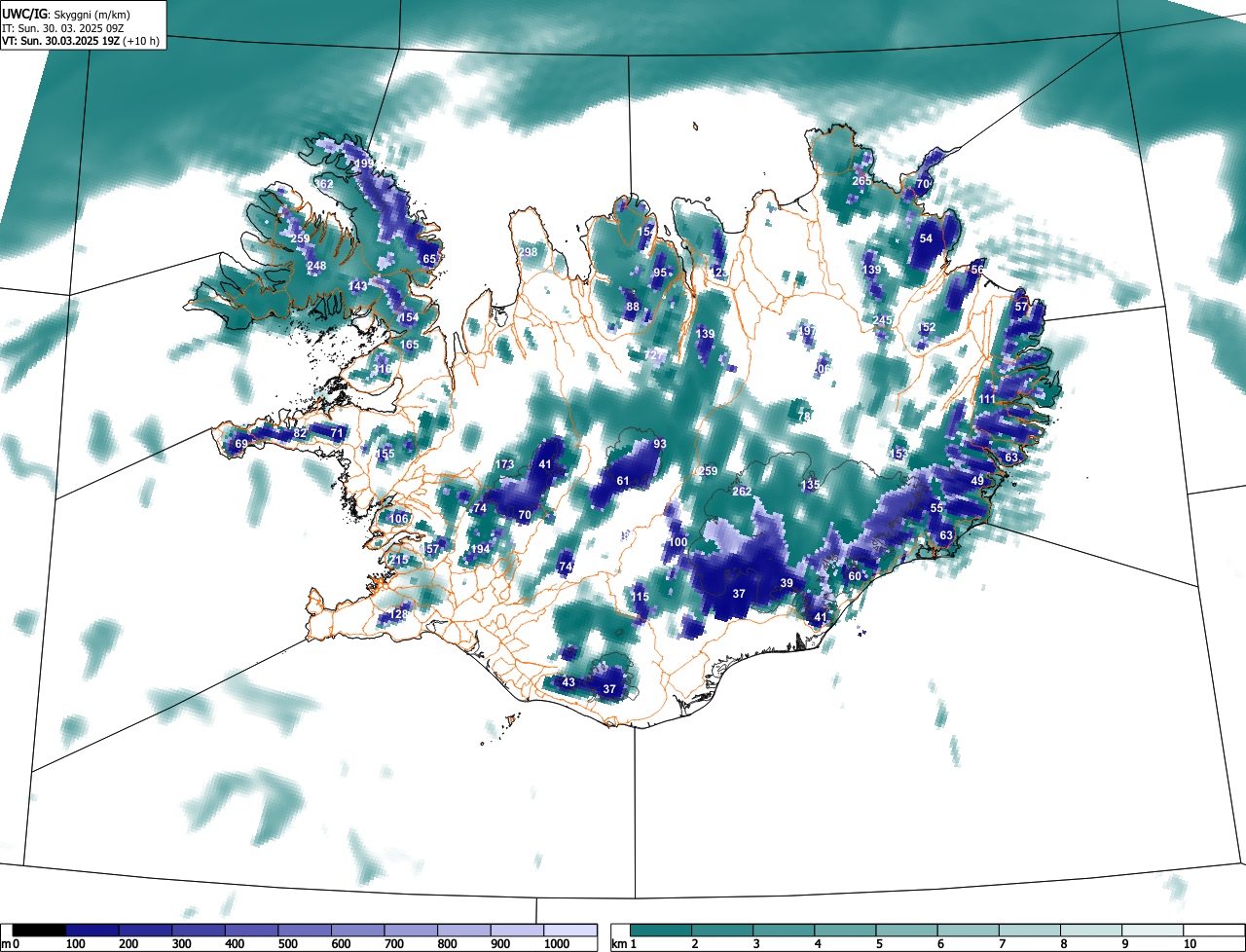Click the map value 152
This screenshot has width=1246, height=952.
(x=927, y=327)
